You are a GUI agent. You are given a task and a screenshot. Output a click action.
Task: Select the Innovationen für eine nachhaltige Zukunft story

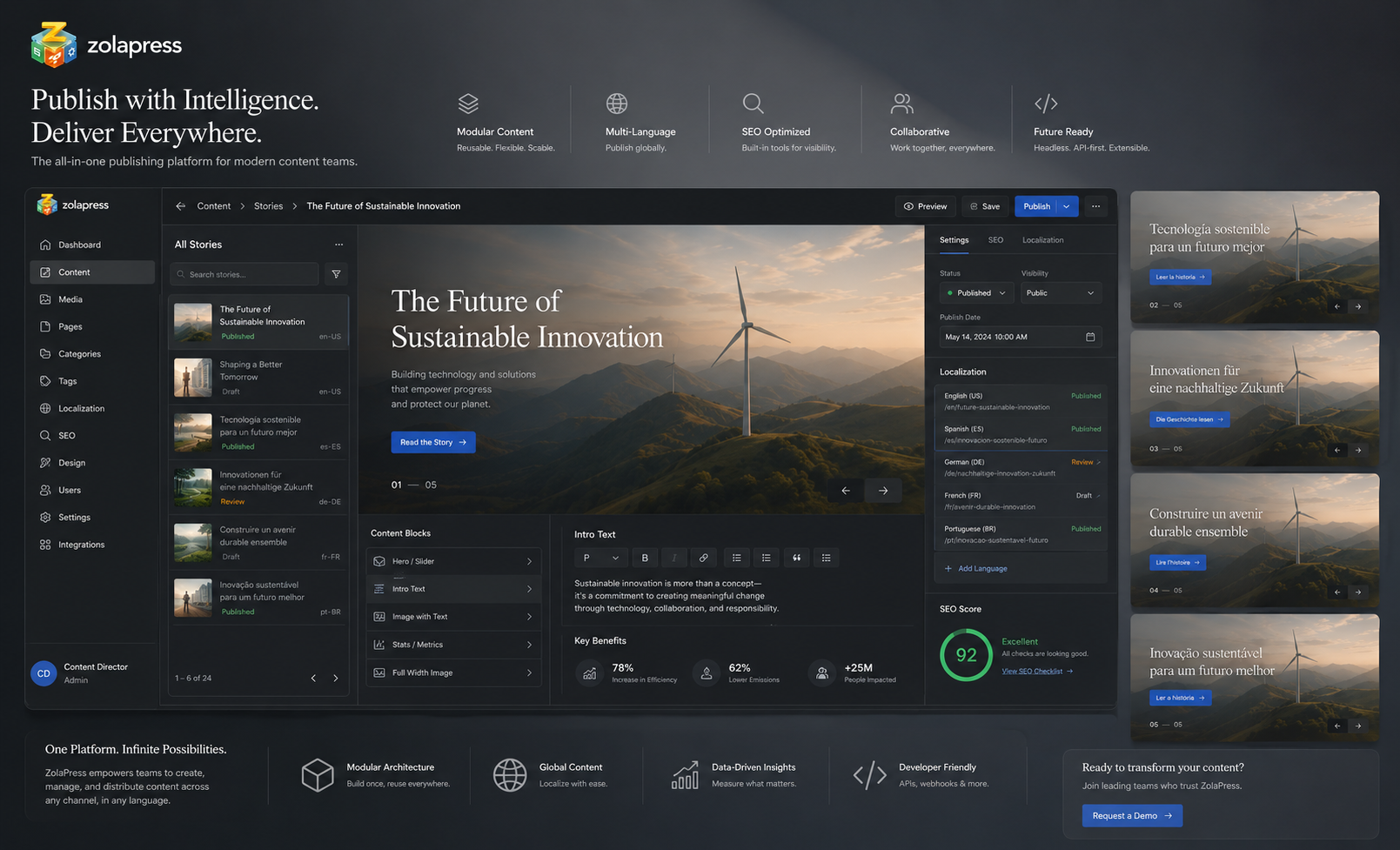258,487
